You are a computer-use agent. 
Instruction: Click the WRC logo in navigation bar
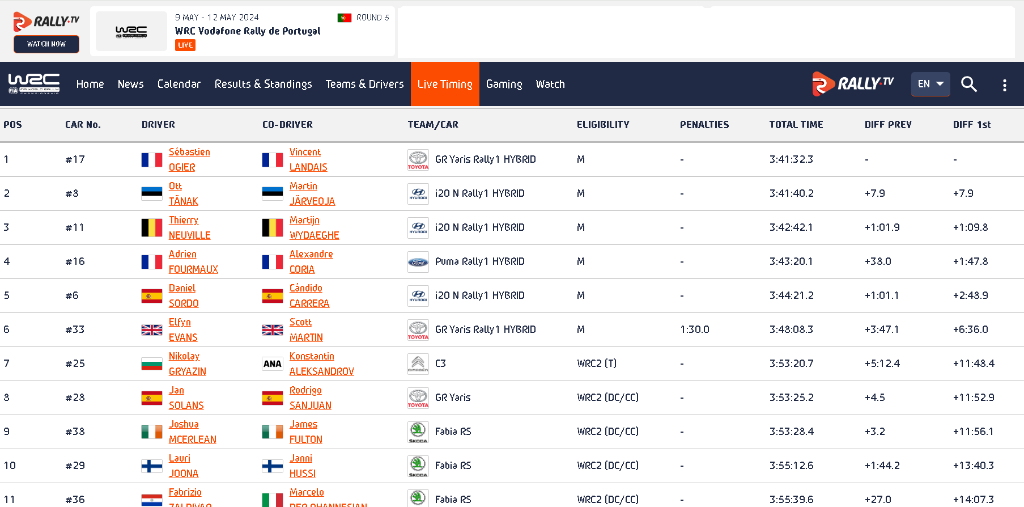(34, 84)
